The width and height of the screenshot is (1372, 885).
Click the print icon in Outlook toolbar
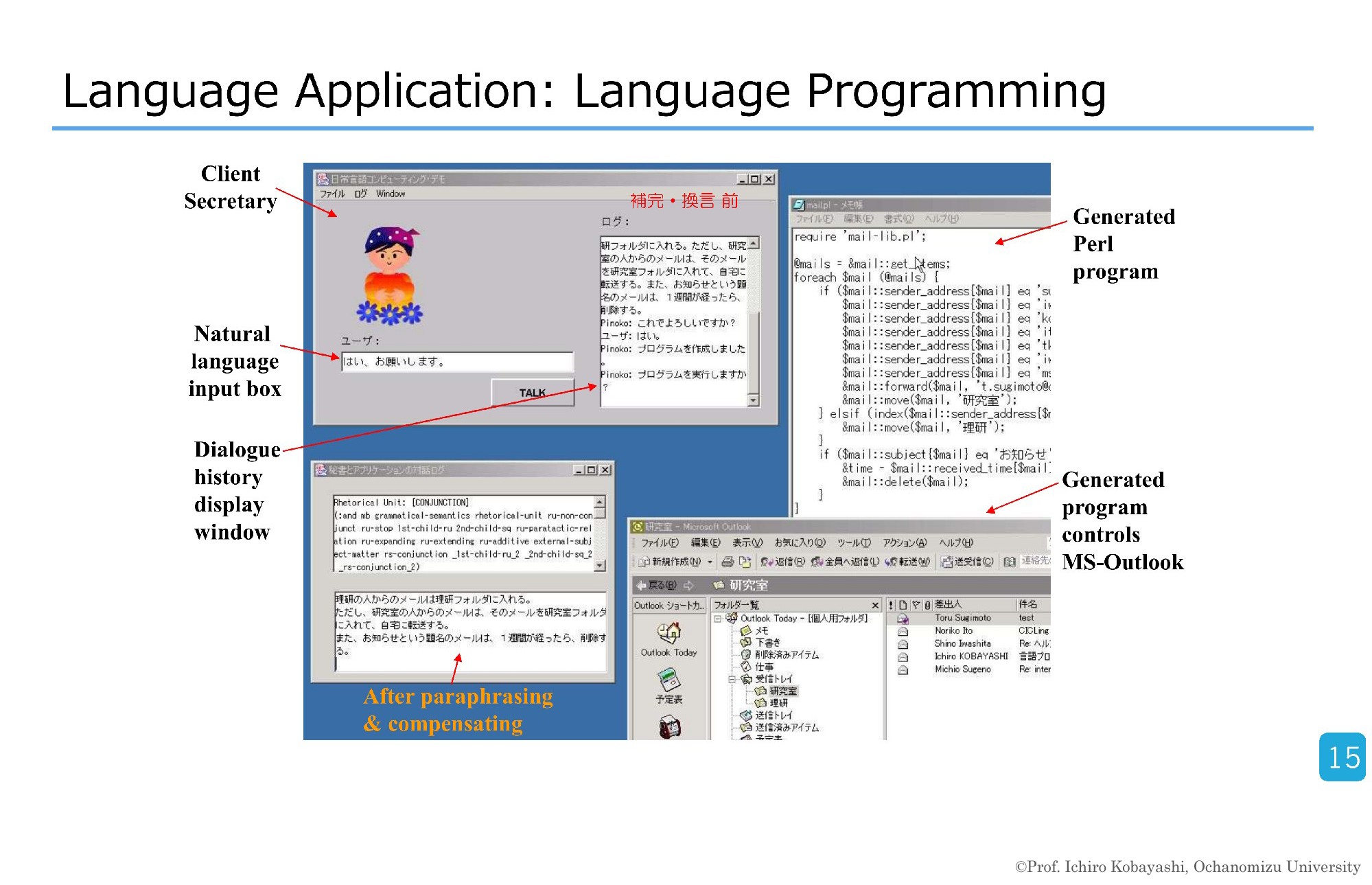click(x=728, y=562)
